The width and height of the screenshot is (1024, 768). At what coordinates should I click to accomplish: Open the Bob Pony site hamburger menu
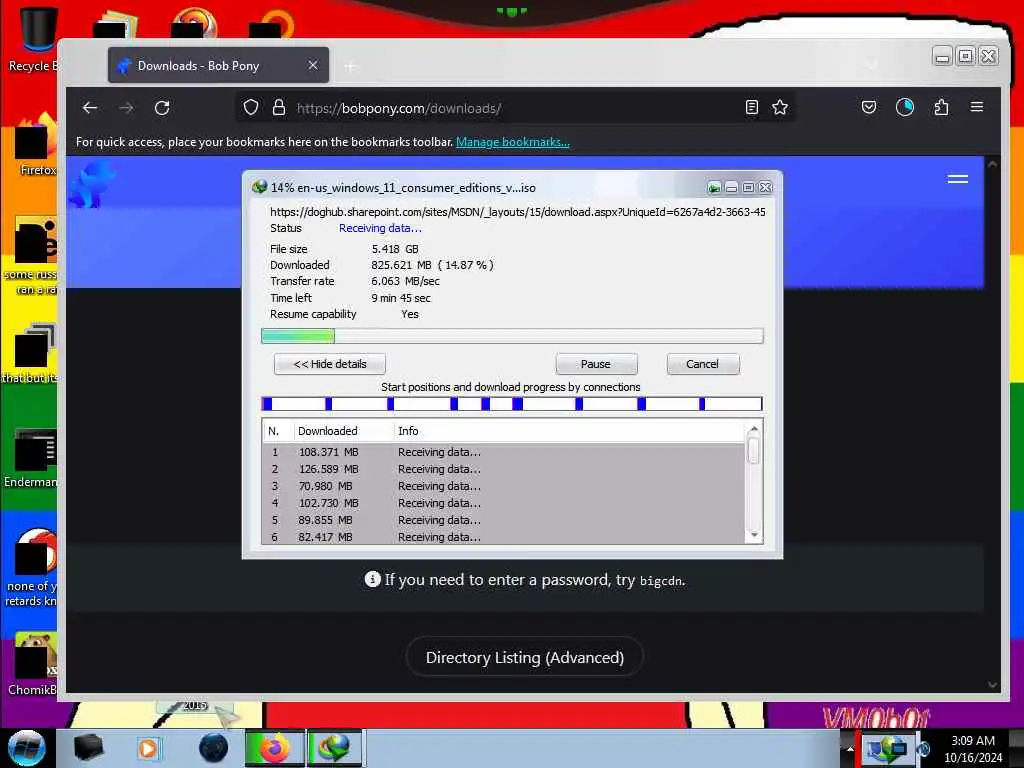pyautogui.click(x=958, y=179)
